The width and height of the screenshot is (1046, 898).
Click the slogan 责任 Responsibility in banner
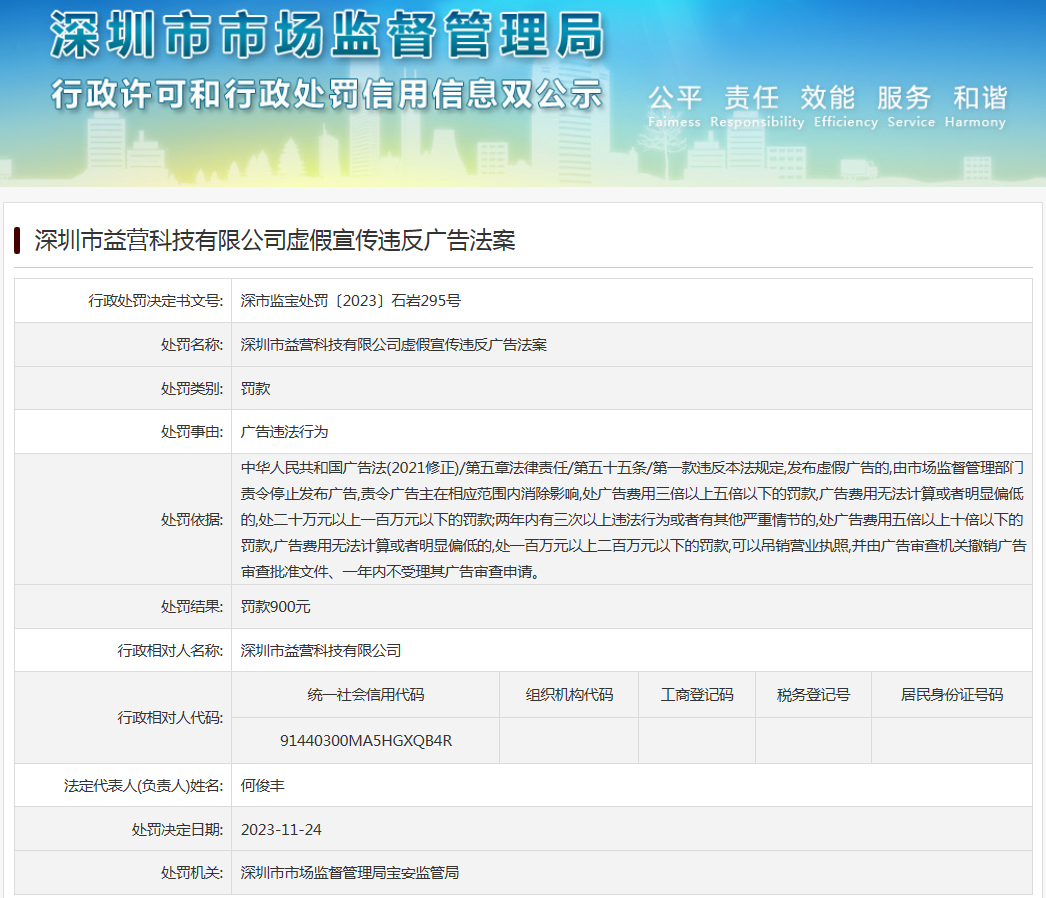[x=757, y=105]
